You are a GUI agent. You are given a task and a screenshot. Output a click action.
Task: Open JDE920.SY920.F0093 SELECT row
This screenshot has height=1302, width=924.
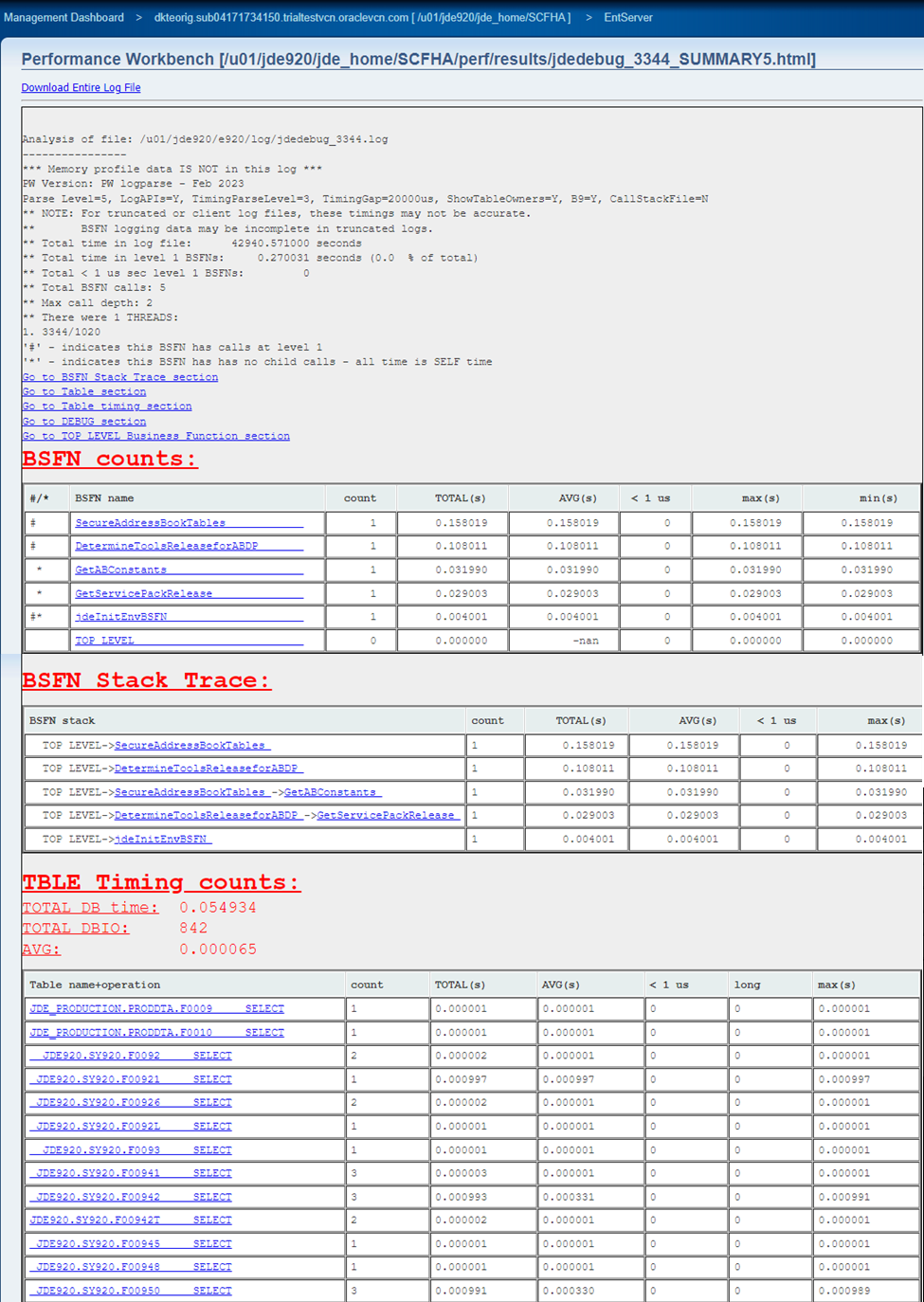coord(131,1150)
